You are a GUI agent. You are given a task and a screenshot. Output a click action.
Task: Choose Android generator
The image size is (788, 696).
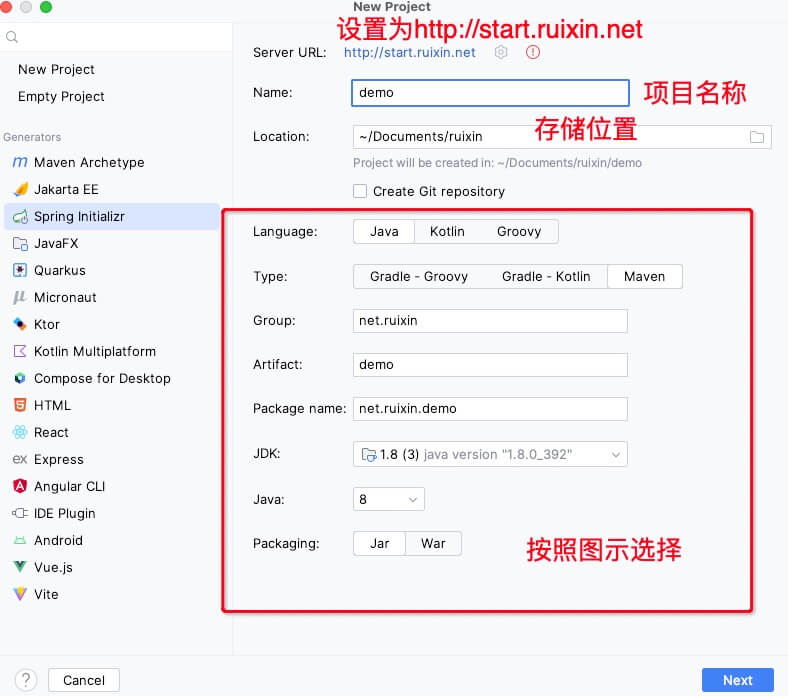(112, 540)
